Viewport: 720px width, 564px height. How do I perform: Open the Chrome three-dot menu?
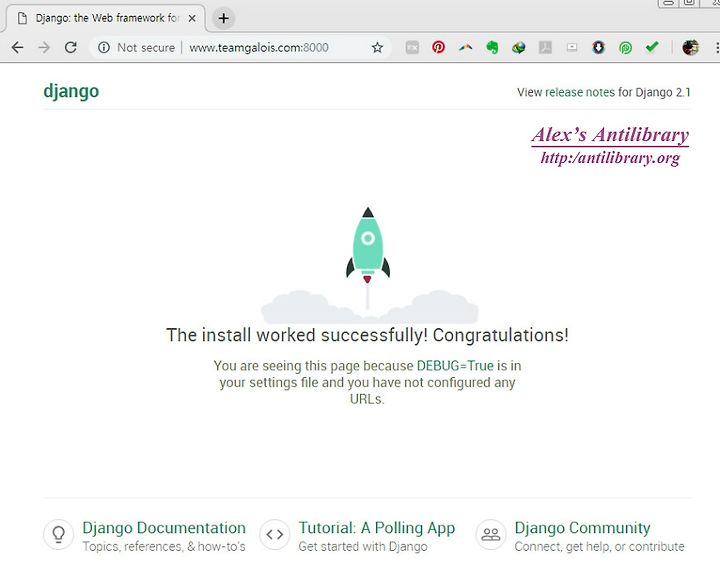tap(717, 47)
